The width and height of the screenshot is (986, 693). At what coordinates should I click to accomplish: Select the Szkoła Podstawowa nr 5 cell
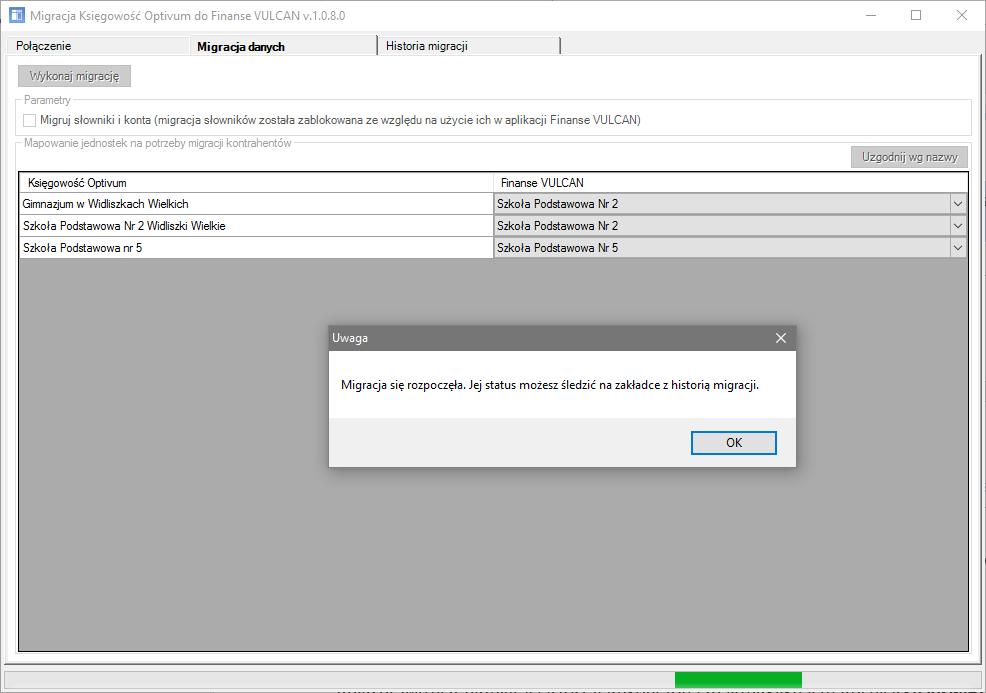256,248
